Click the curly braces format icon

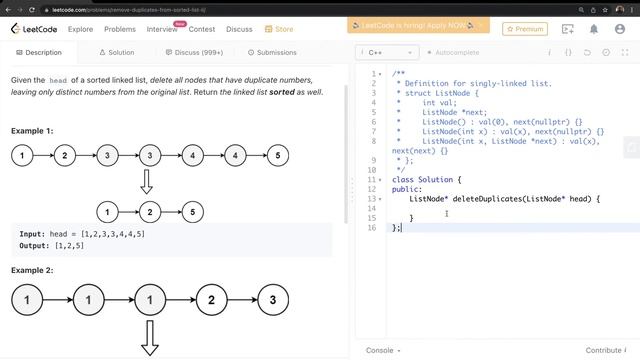click(568, 52)
